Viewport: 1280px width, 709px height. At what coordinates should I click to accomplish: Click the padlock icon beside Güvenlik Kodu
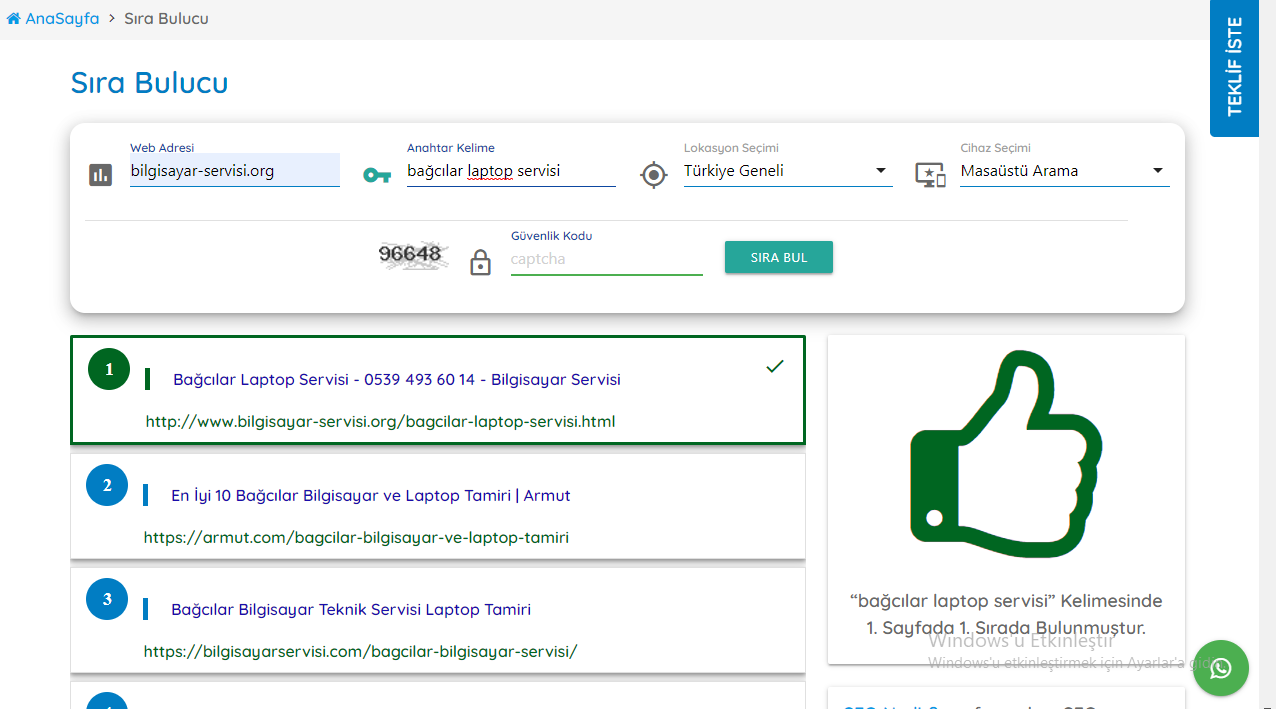click(481, 263)
